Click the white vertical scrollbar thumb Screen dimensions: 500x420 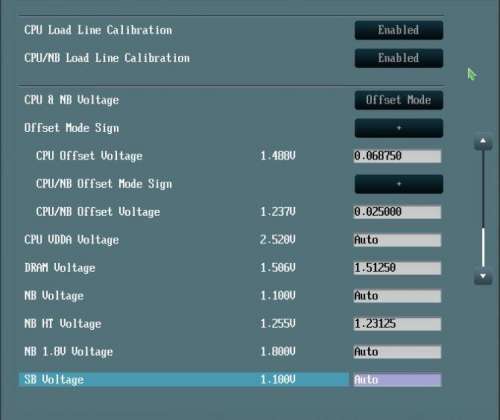483,247
